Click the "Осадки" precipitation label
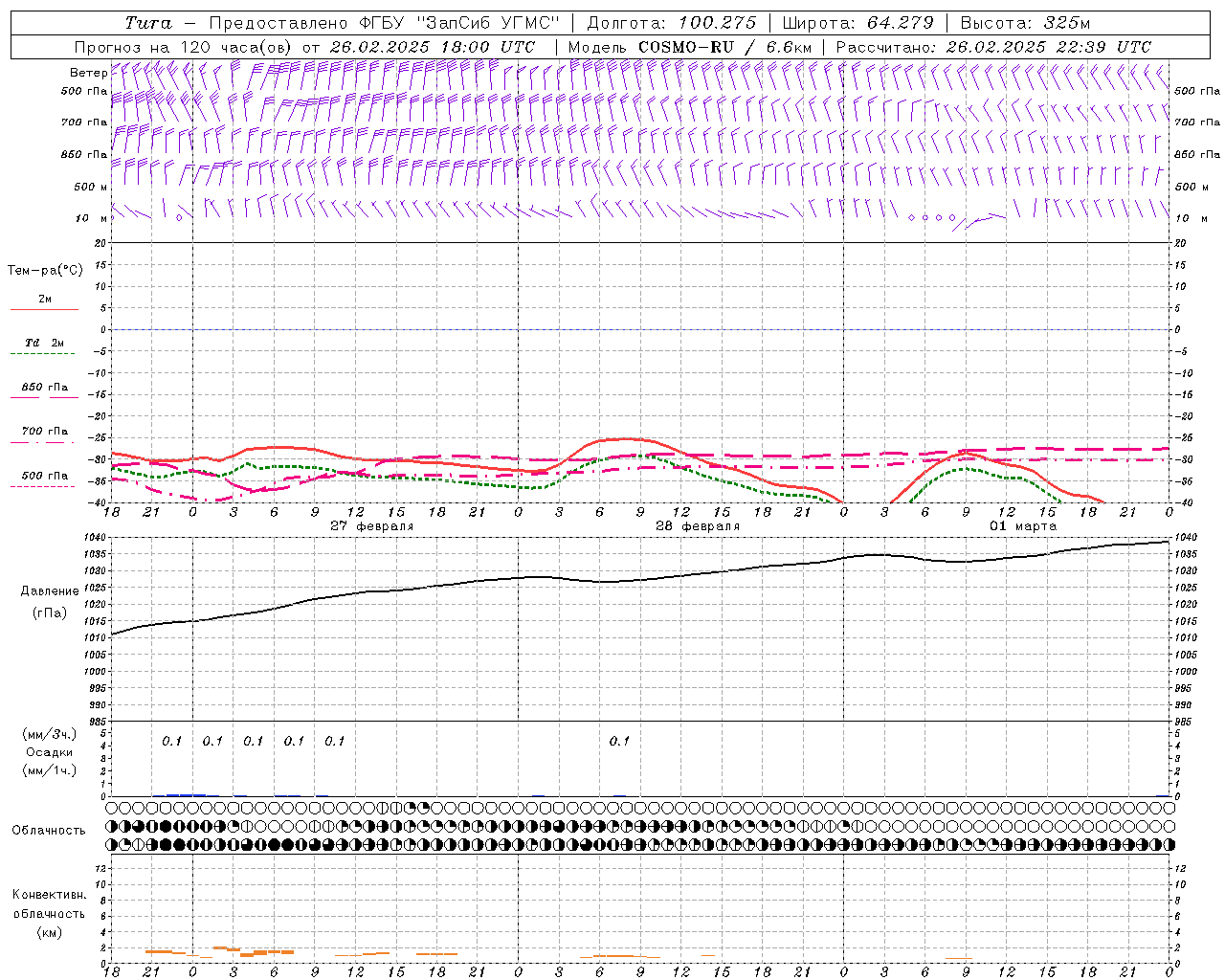This screenshot has height=980, width=1225. pyautogui.click(x=50, y=752)
